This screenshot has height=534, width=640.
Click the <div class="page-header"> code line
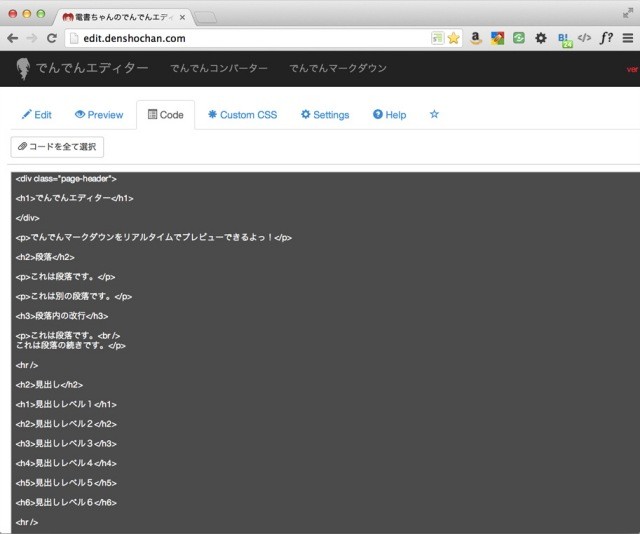click(66, 178)
